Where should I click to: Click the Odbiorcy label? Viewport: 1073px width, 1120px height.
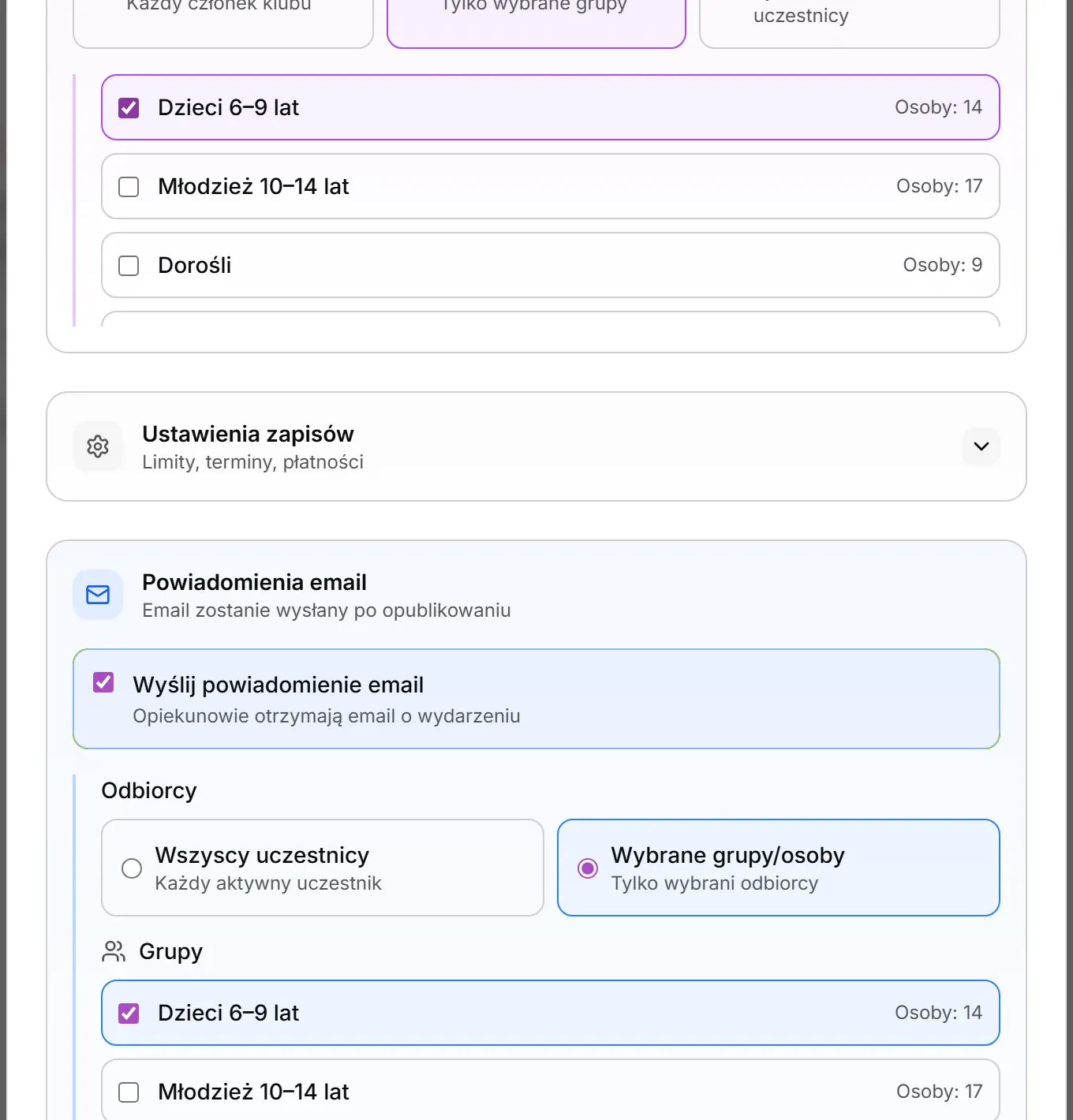pyautogui.click(x=149, y=790)
